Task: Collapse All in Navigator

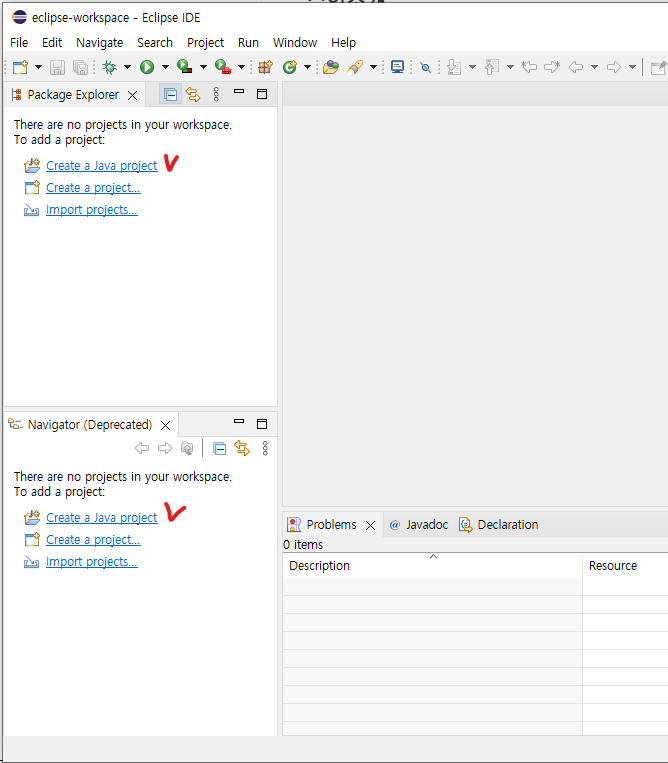Action: 219,448
